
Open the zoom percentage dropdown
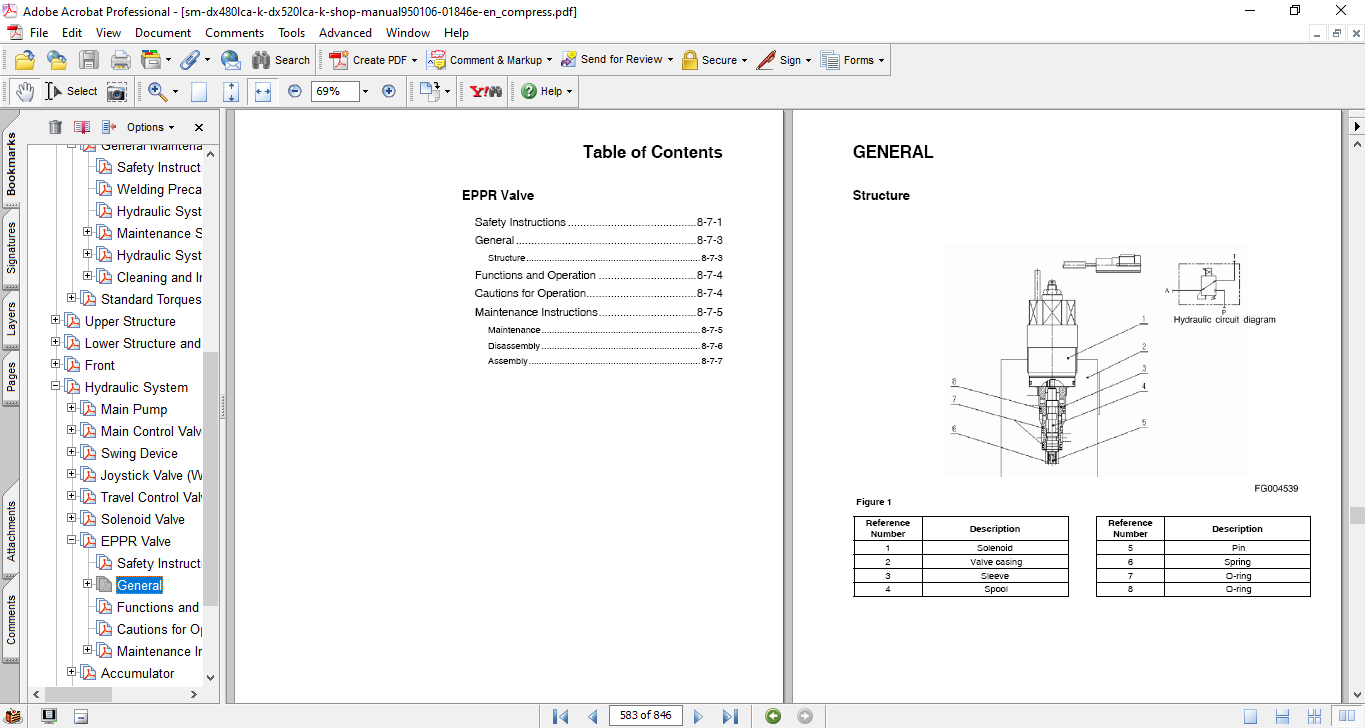coord(365,91)
